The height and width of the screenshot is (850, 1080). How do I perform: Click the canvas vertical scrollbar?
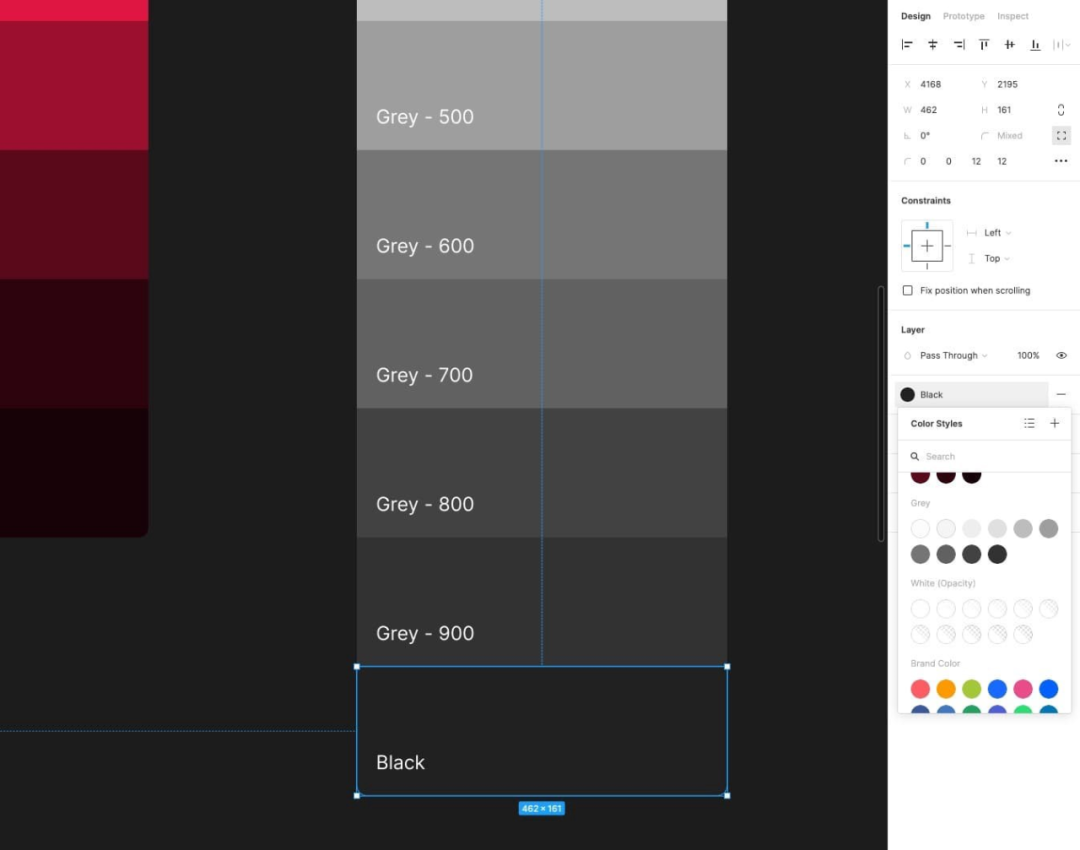[880, 413]
